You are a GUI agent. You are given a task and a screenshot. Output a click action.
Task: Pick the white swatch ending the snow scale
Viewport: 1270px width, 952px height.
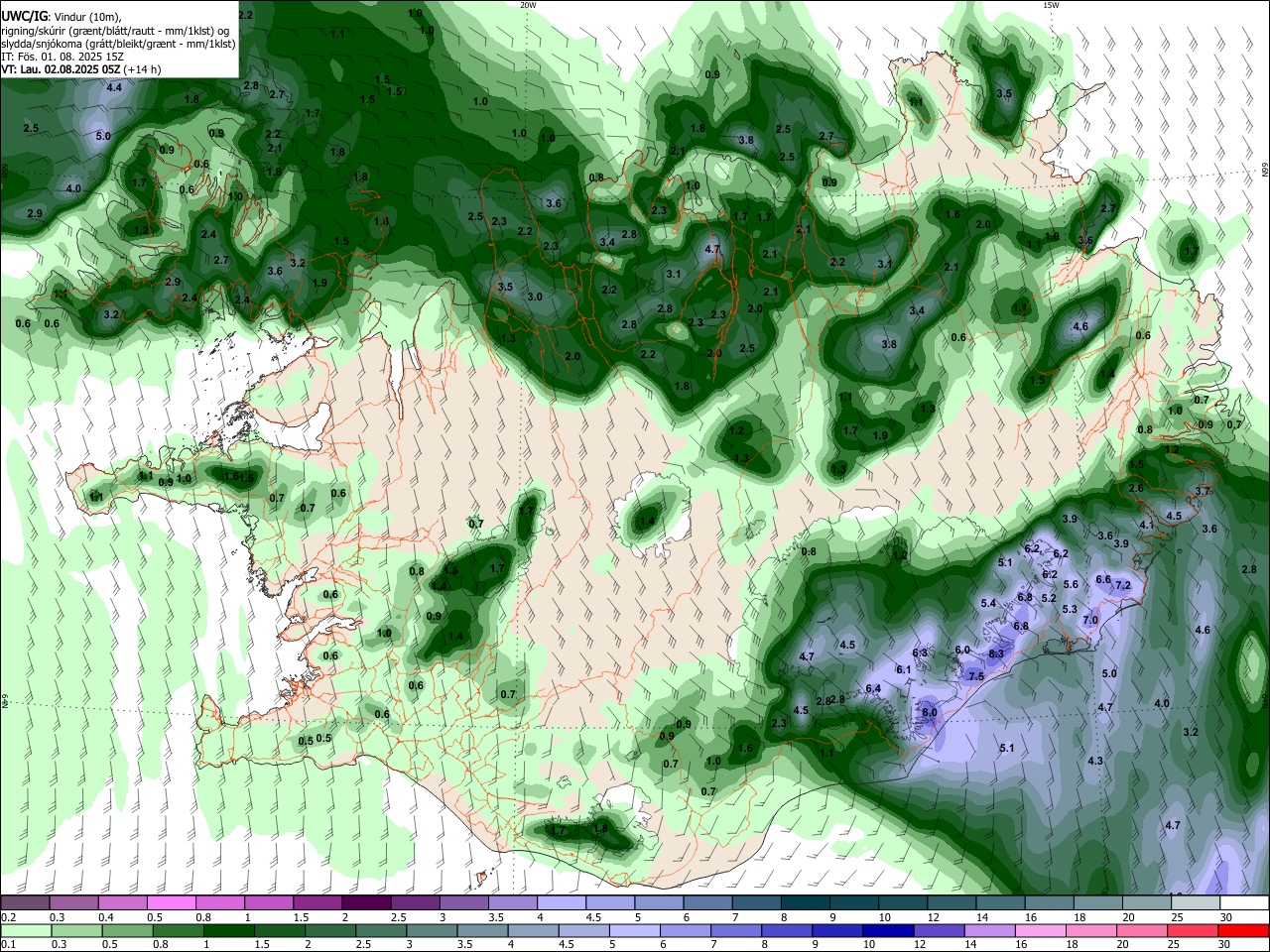tap(1244, 903)
